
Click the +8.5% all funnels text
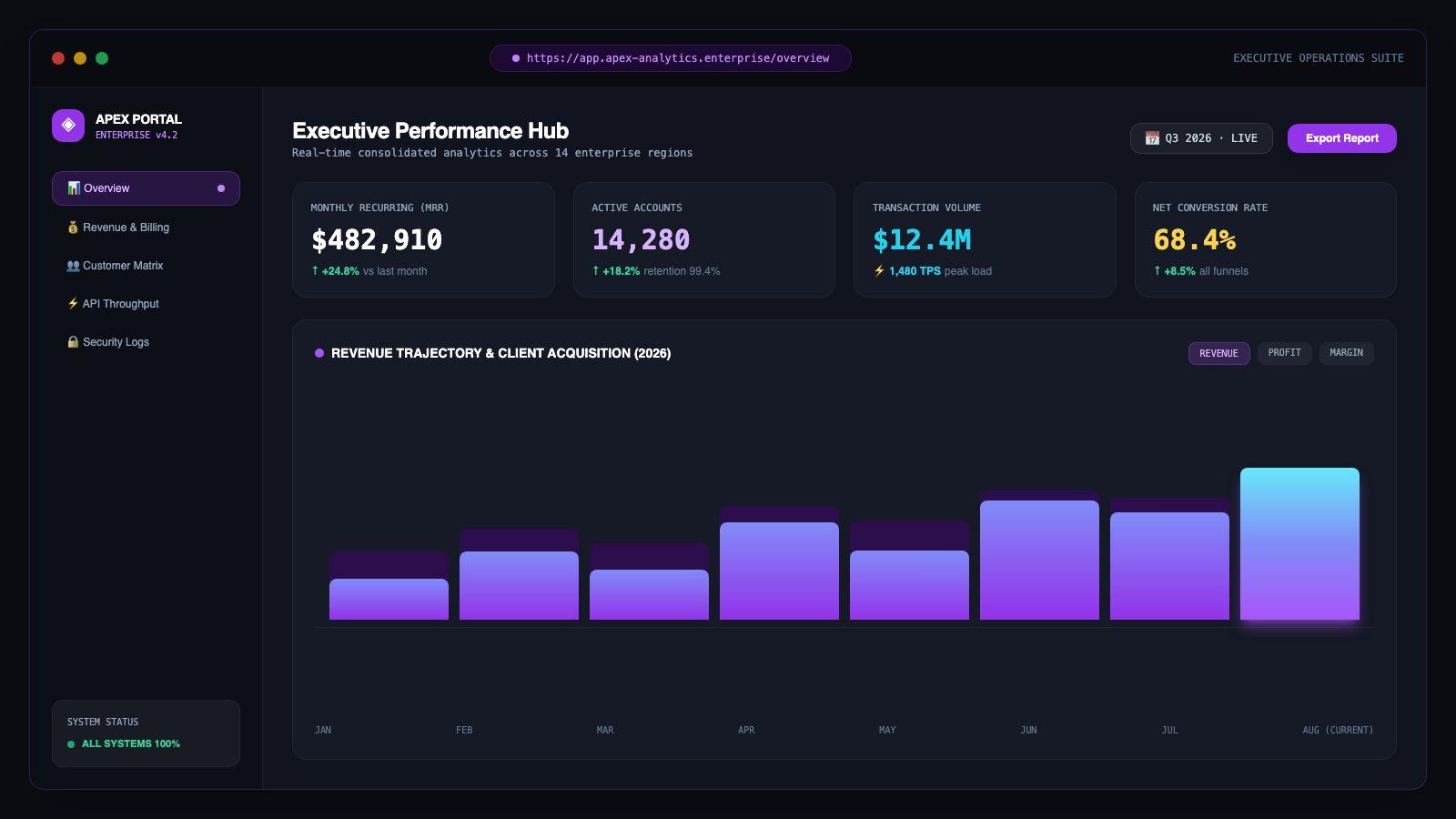click(1200, 271)
